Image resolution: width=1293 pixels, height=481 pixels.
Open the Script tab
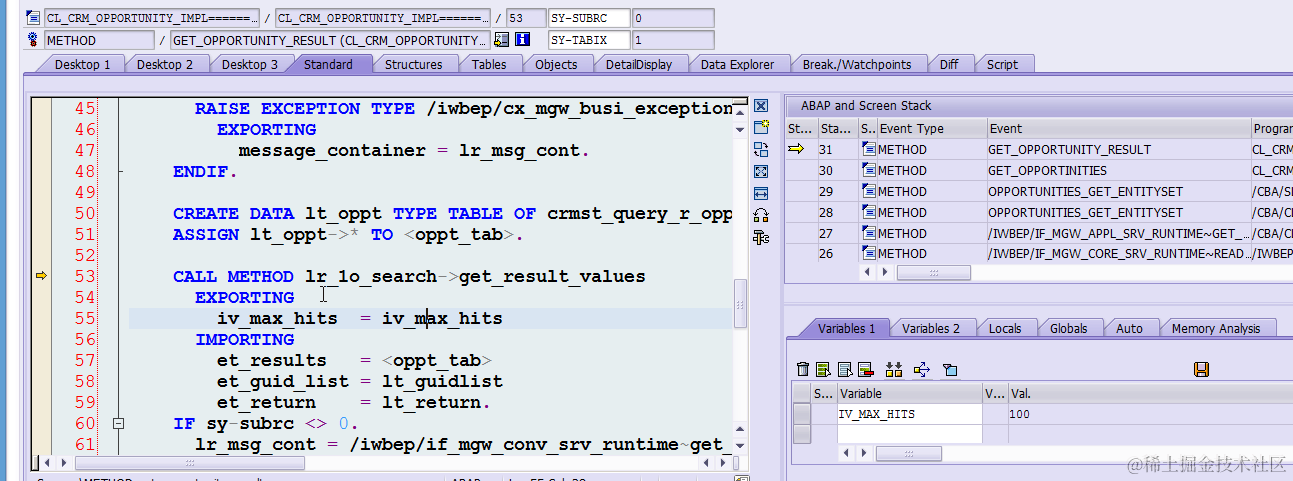1002,64
